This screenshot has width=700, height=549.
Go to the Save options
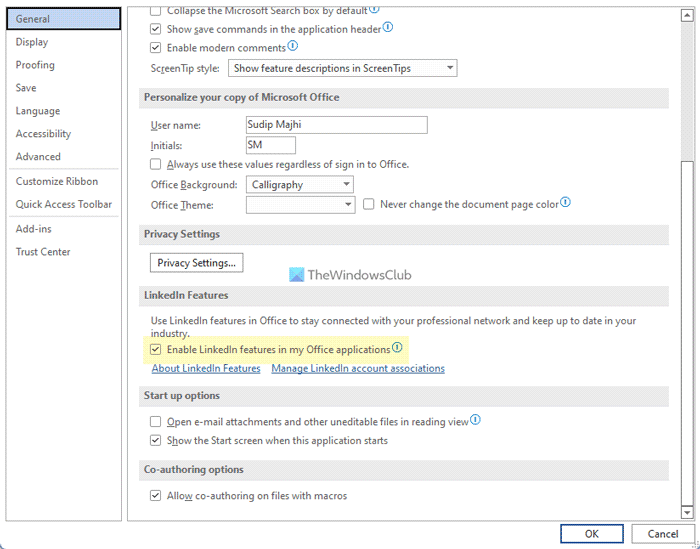63,88
